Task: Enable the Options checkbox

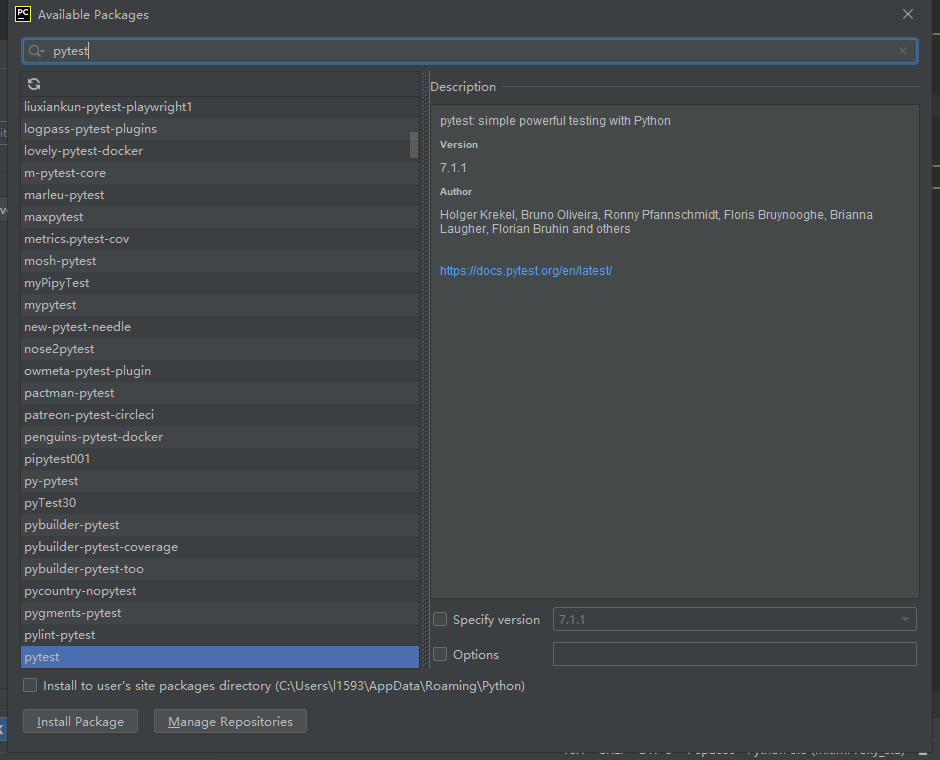Action: (440, 654)
